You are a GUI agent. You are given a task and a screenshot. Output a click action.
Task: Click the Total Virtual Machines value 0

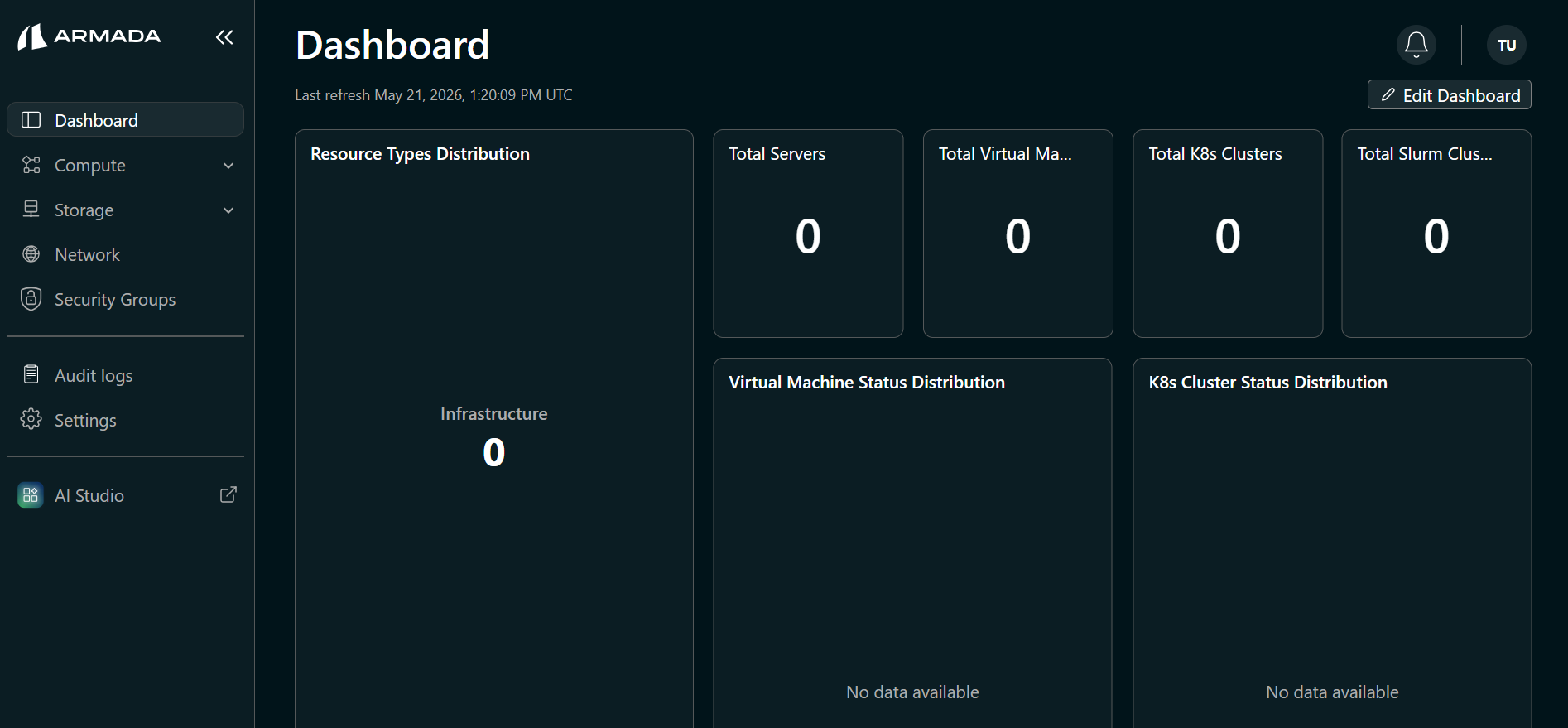point(1017,236)
